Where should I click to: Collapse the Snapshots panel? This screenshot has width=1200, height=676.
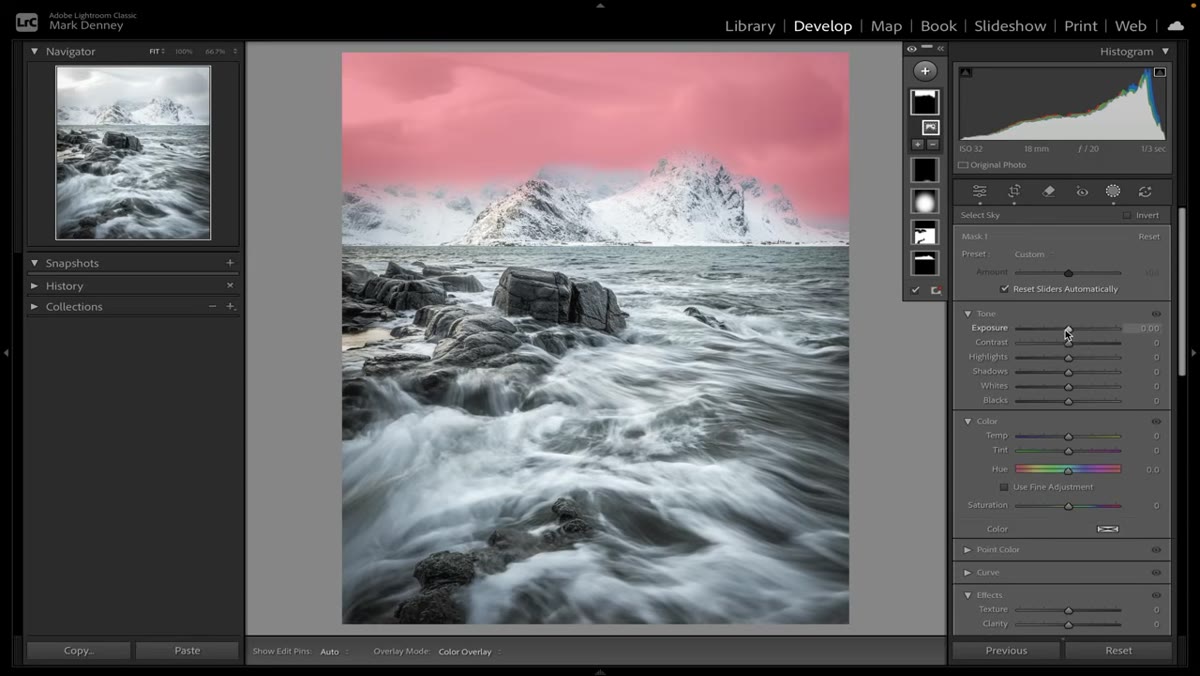(34, 263)
